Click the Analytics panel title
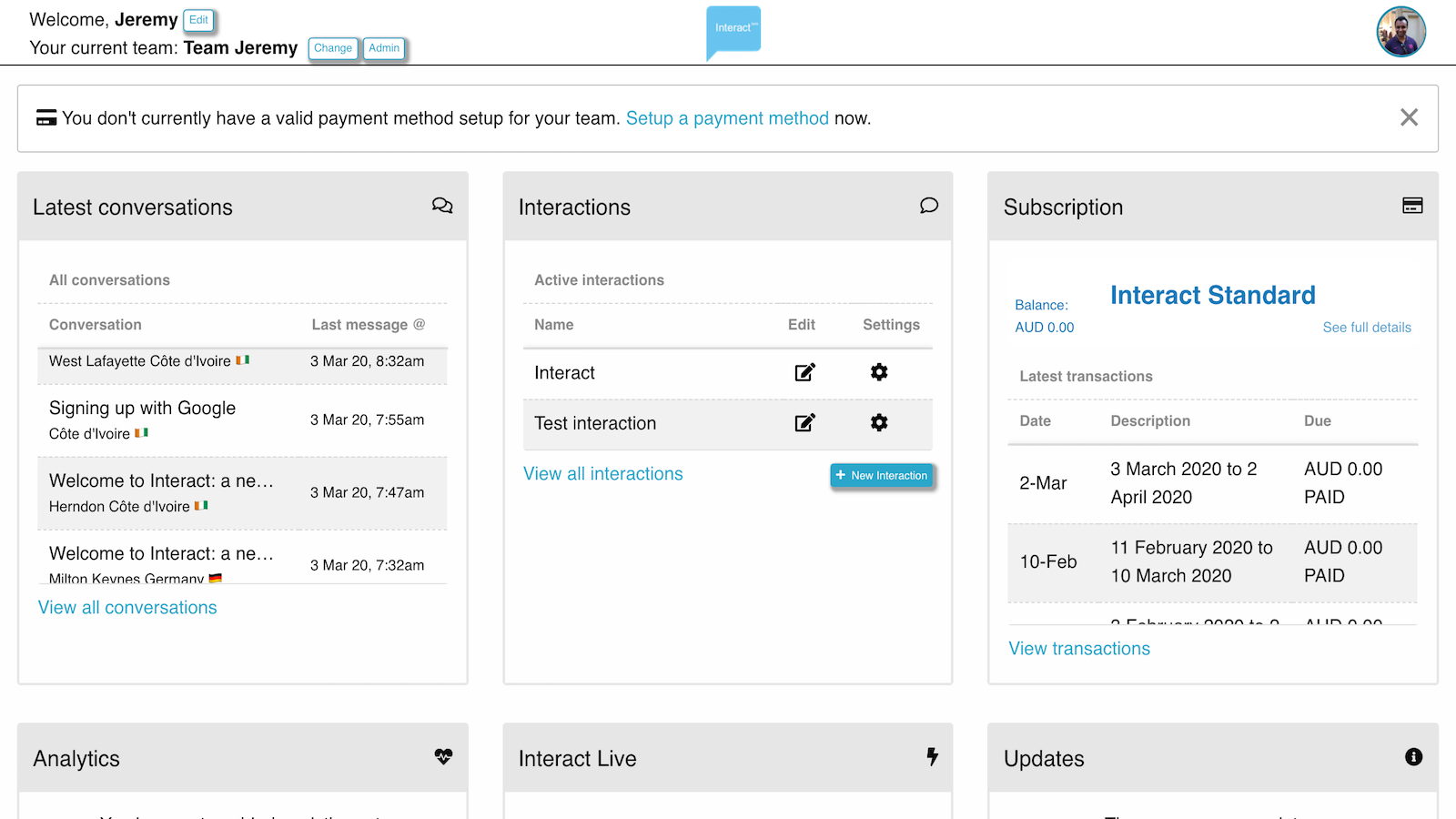The height and width of the screenshot is (819, 1456). point(76,759)
